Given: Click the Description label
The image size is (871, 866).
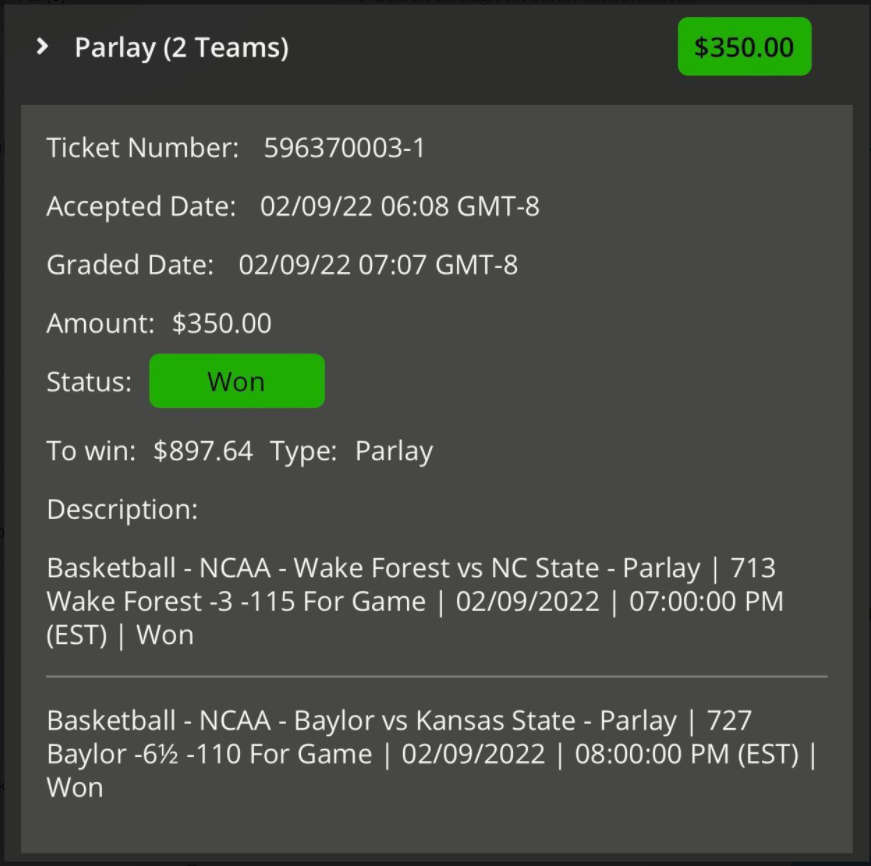Looking at the screenshot, I should tap(122, 509).
